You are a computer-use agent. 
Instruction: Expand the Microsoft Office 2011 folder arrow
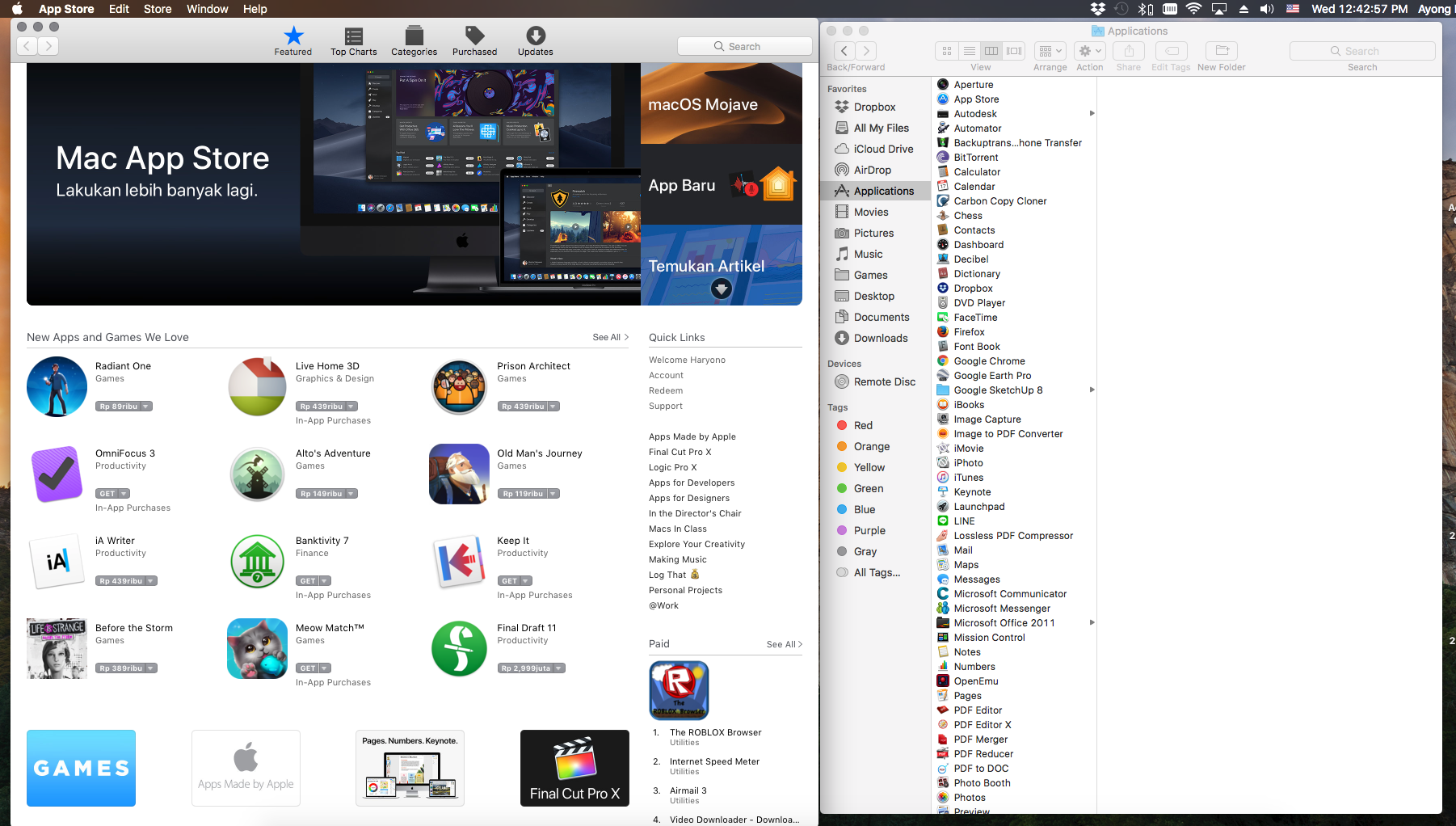tap(1092, 622)
